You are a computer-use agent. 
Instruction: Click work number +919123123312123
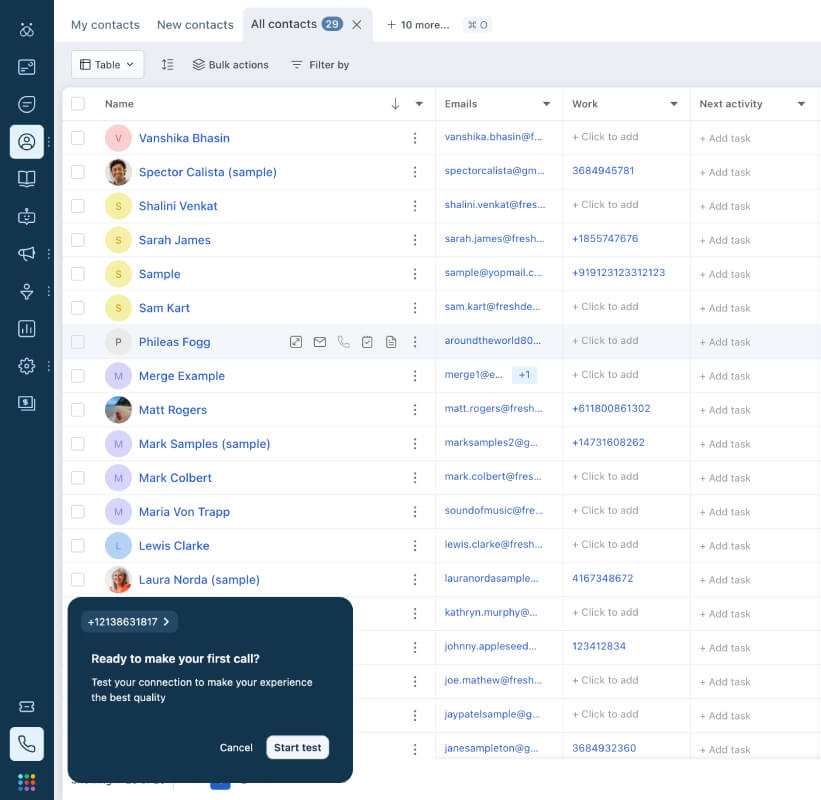click(618, 273)
